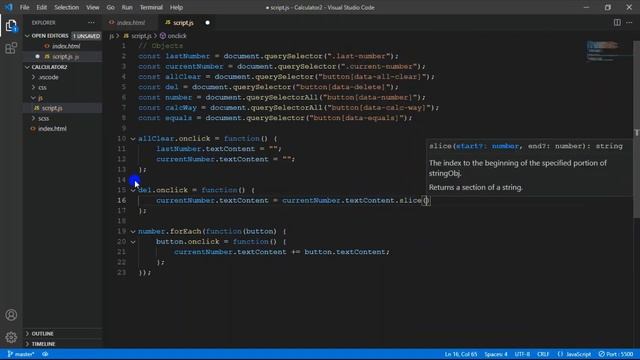Open the Explorer view in activity bar
640x360 pixels.
(x=11, y=26)
